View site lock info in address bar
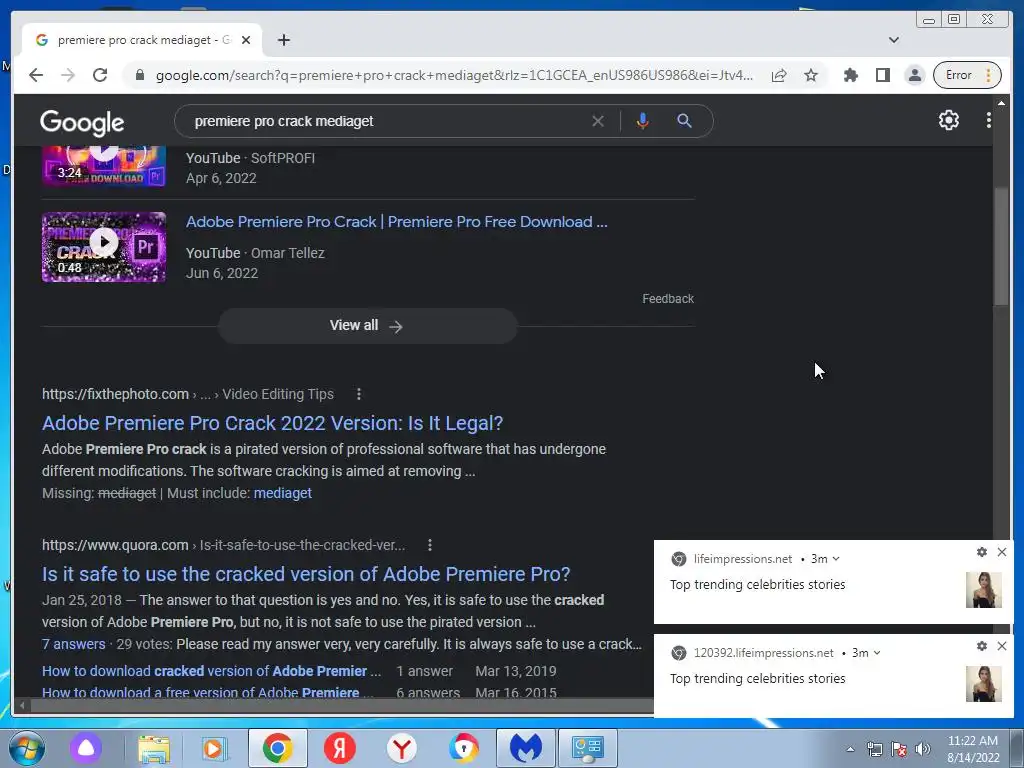 coord(140,75)
